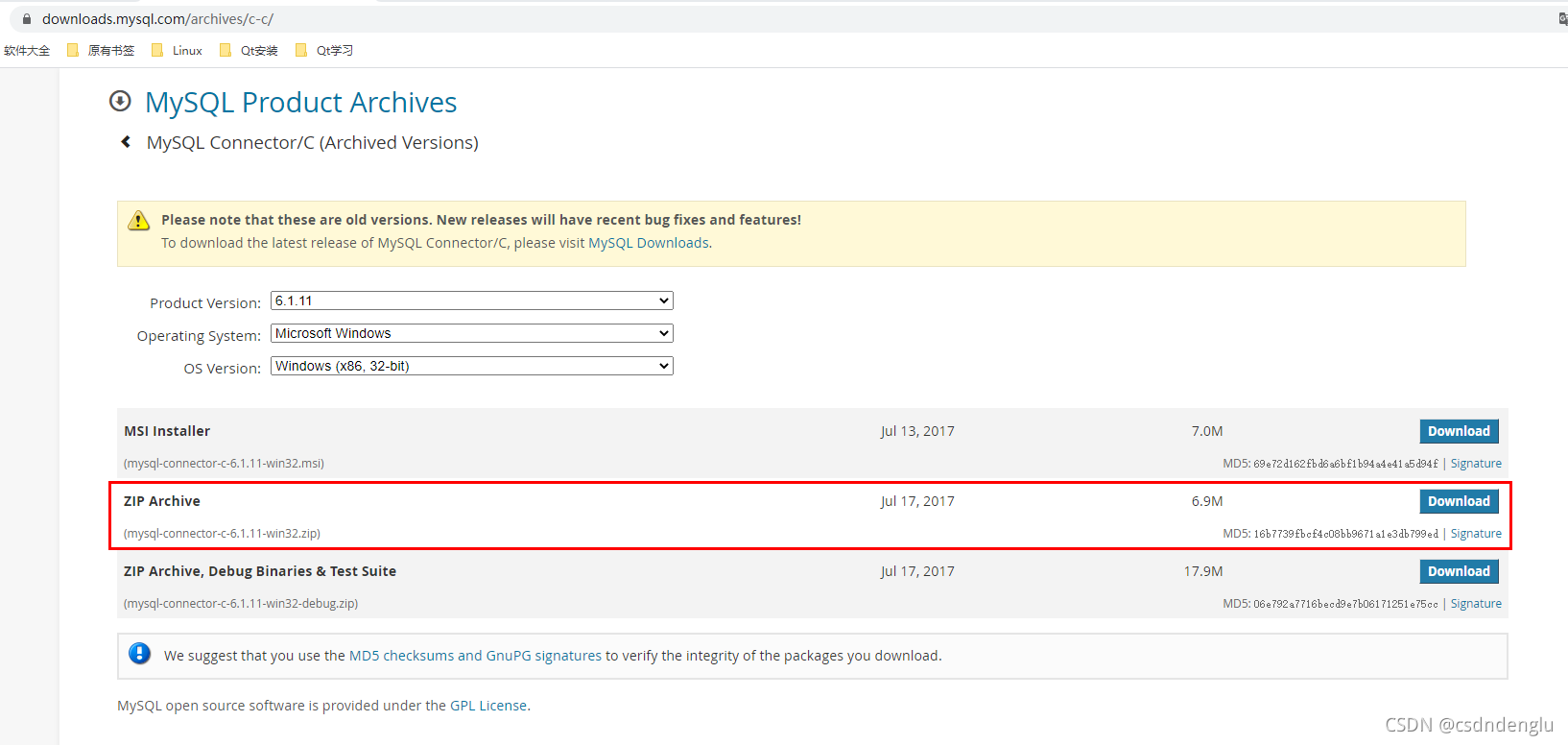
Task: Click the 17.9M file size
Action: [1203, 571]
